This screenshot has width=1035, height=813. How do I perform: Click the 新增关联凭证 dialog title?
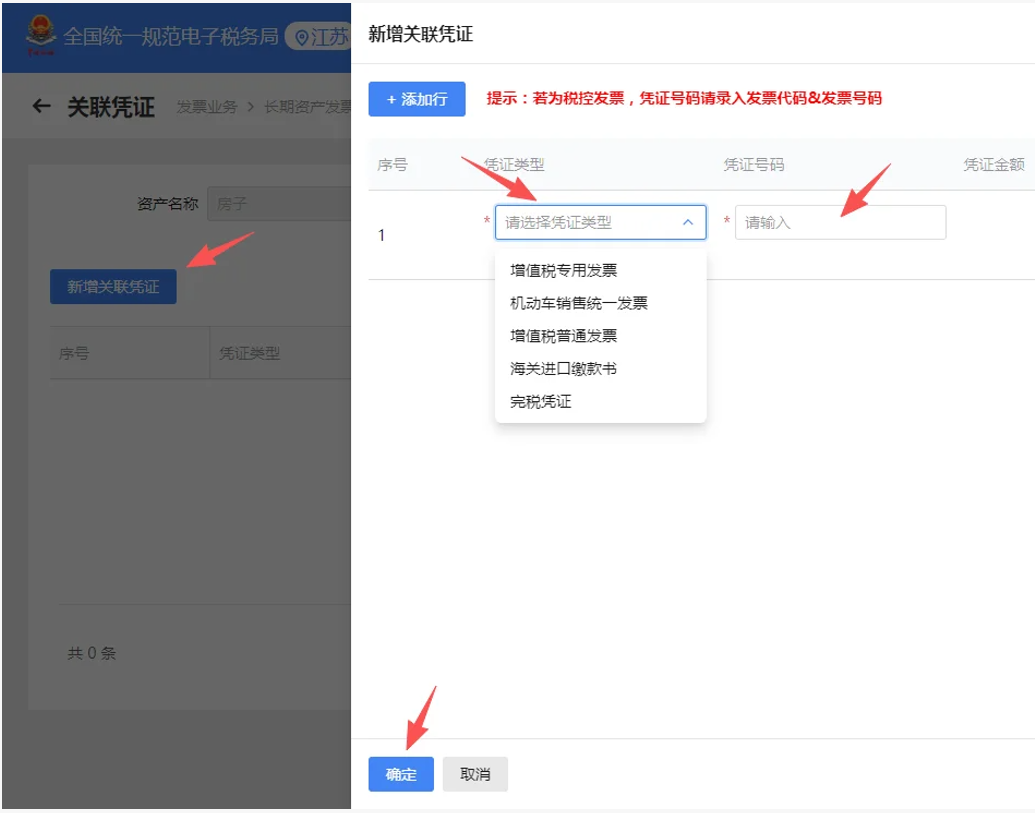coord(420,34)
